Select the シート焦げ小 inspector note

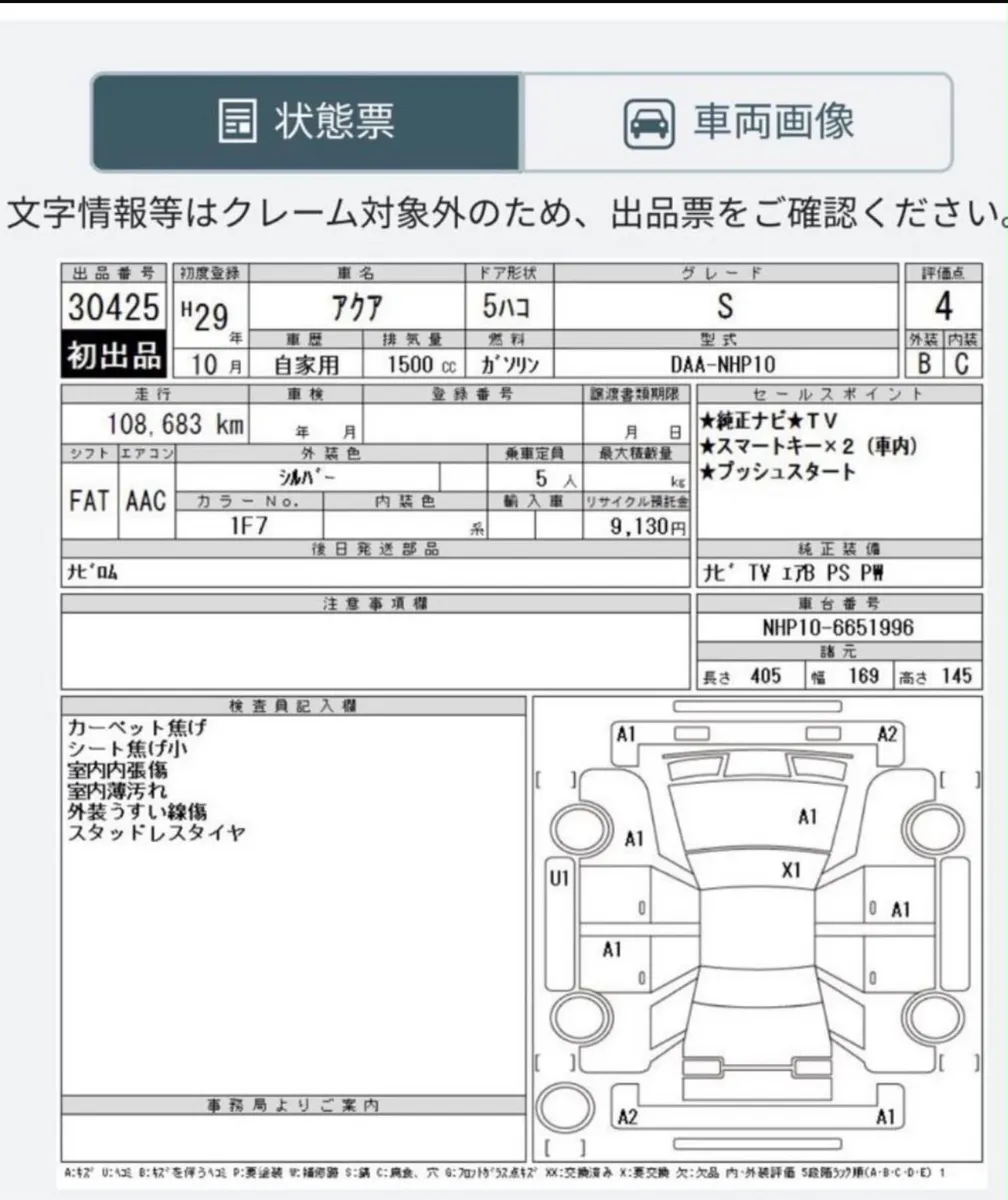[127, 749]
